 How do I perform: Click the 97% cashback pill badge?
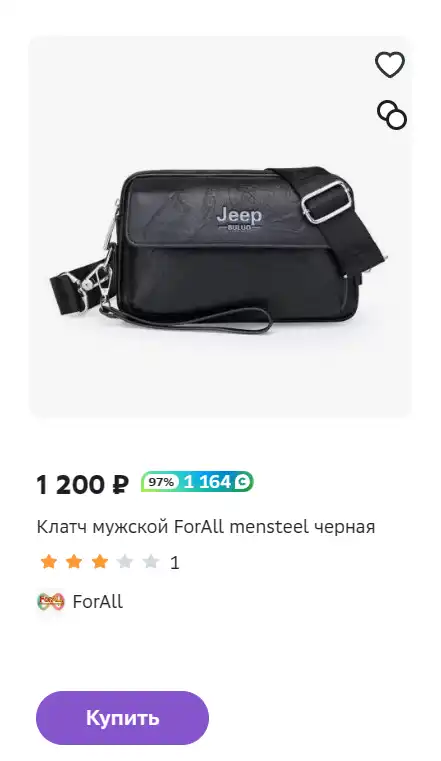point(162,482)
